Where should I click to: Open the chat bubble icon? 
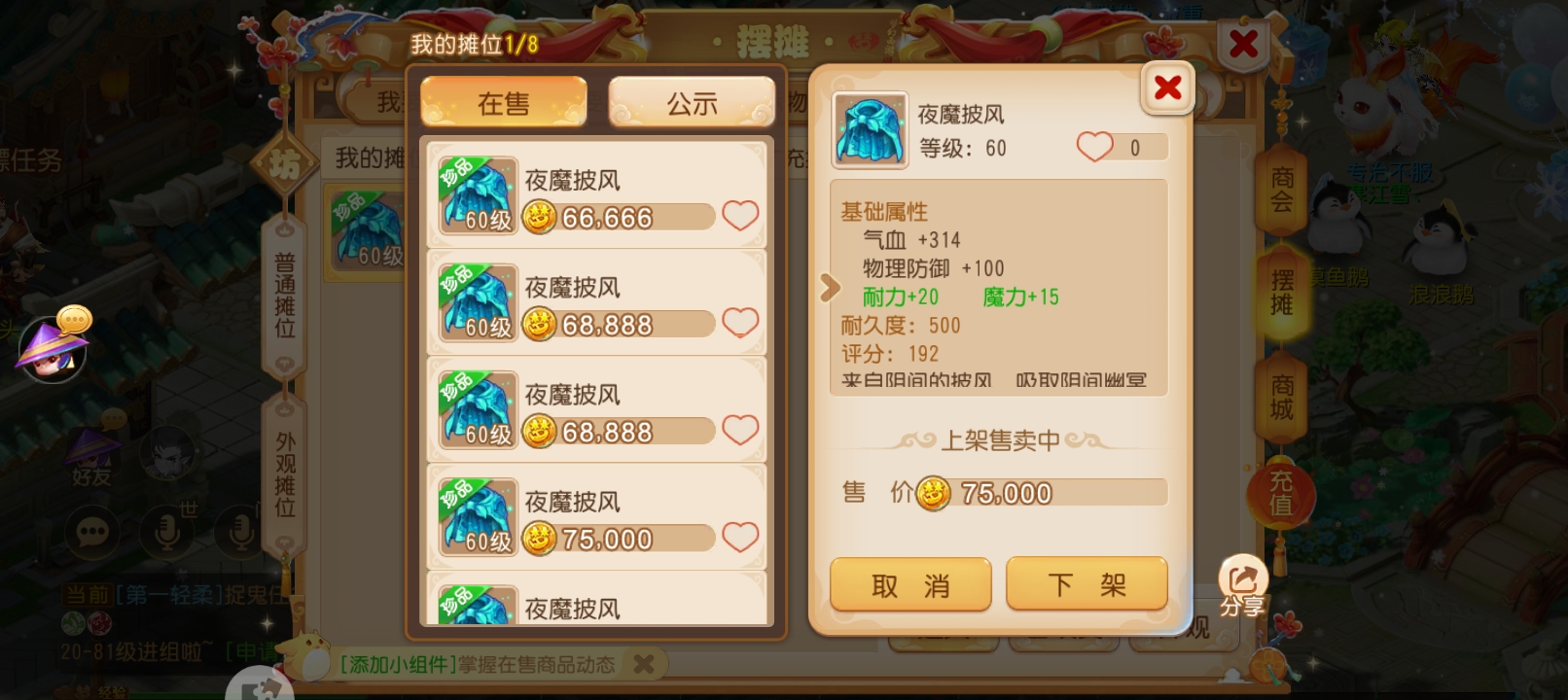(x=92, y=532)
